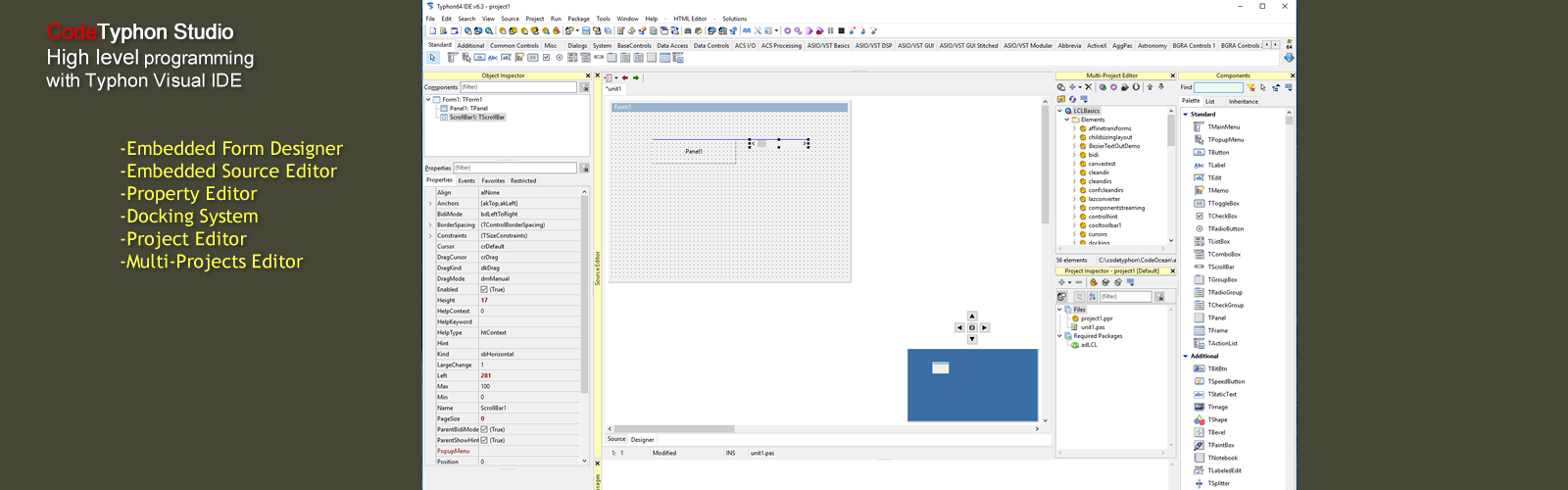This screenshot has height=490, width=1568.
Task: Select project1.ppr in Project Inspector
Action: pos(1097,318)
